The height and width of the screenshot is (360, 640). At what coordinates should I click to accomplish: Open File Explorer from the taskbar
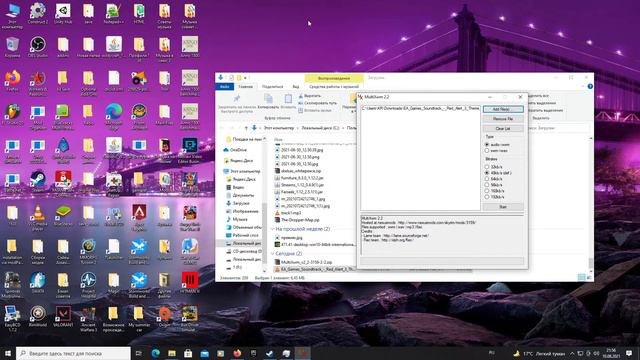172,353
